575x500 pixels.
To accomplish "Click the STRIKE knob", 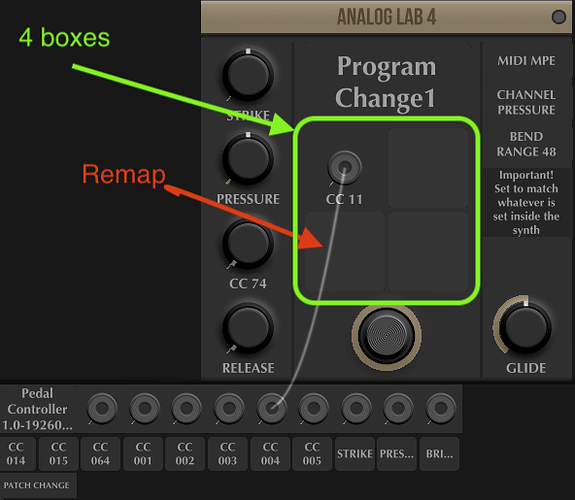I will [248, 76].
